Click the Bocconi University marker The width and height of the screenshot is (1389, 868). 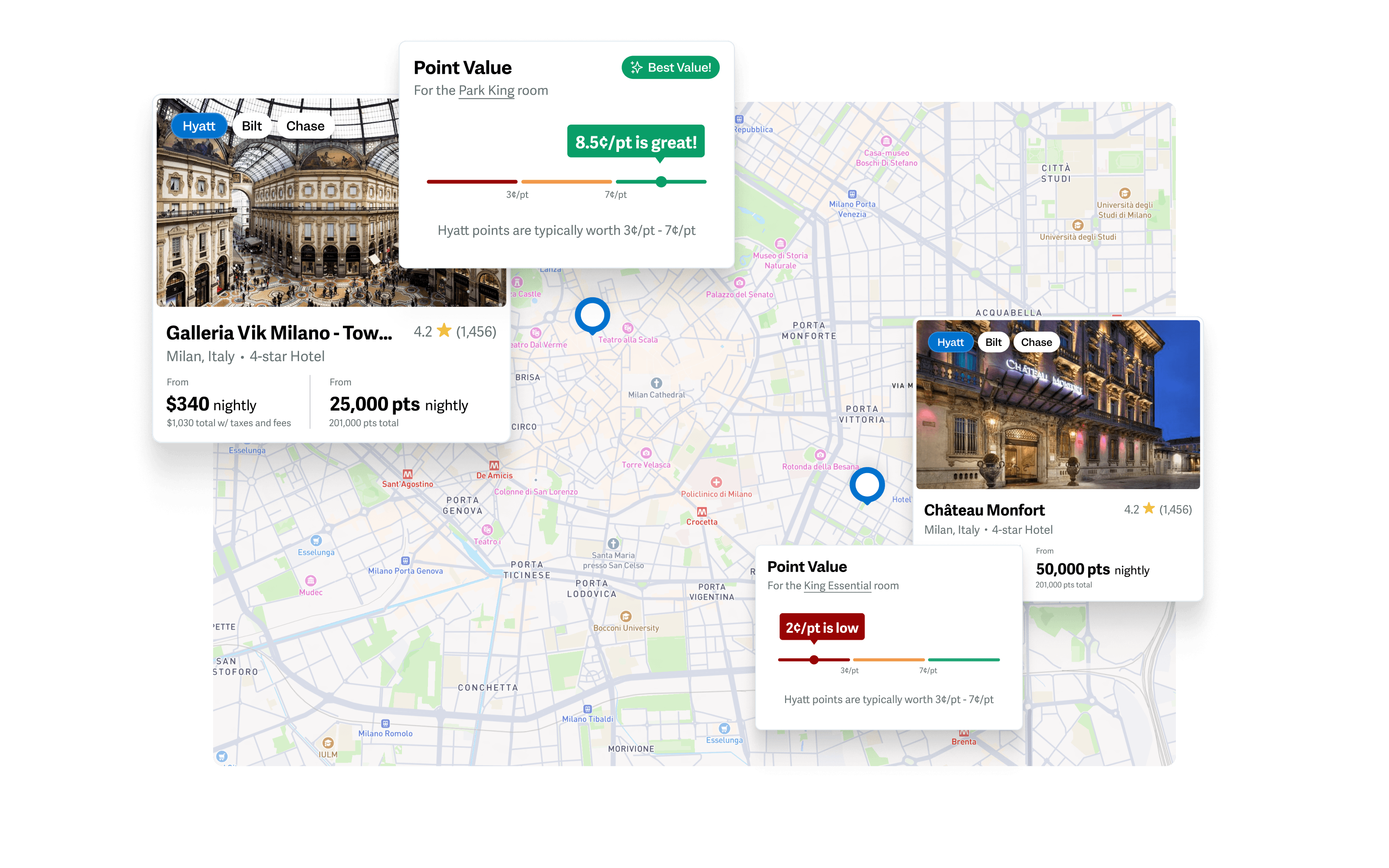(x=625, y=617)
